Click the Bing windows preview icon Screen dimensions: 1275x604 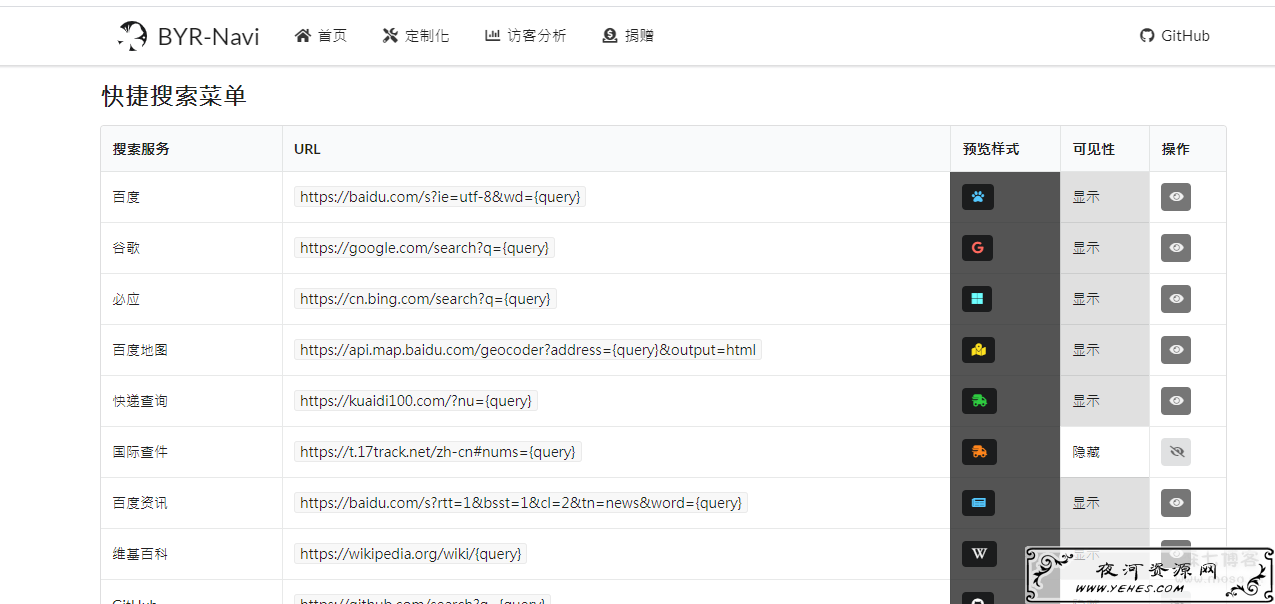(978, 299)
